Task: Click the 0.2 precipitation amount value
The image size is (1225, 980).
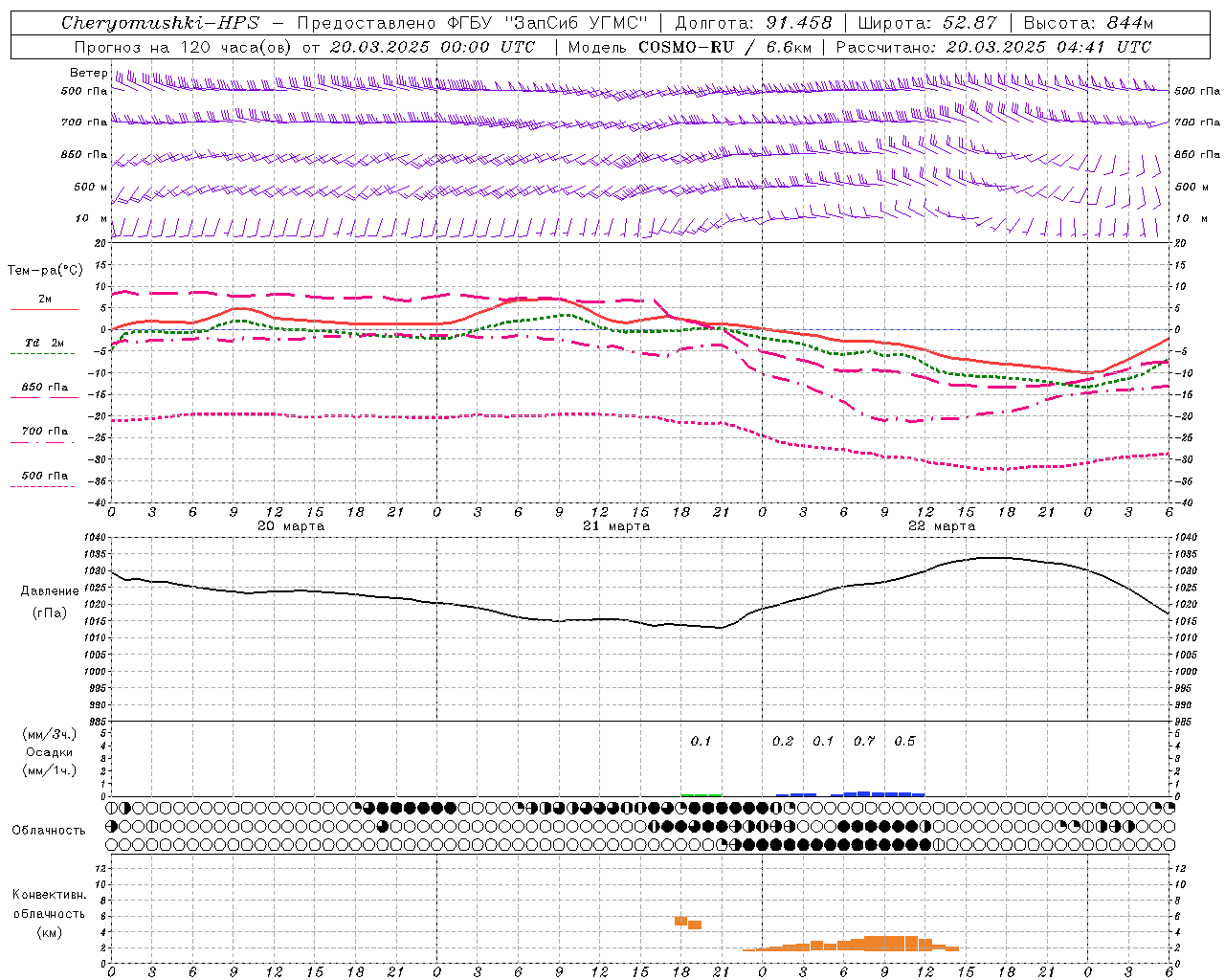Action: (783, 741)
